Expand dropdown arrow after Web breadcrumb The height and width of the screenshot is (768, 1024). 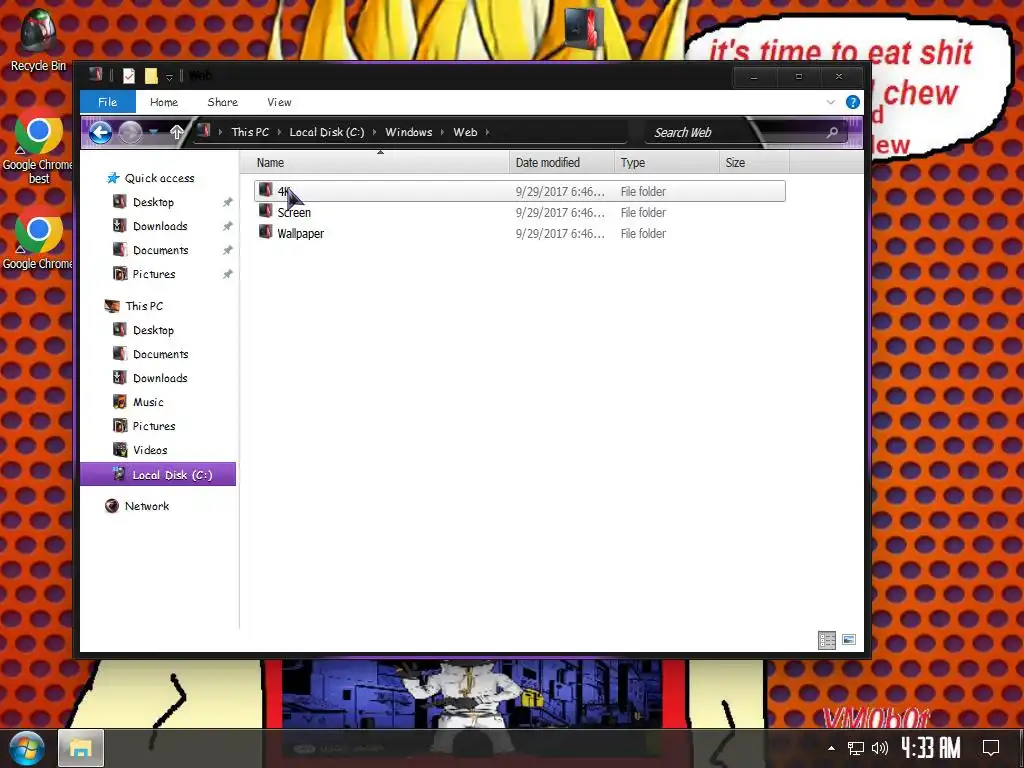pos(487,132)
